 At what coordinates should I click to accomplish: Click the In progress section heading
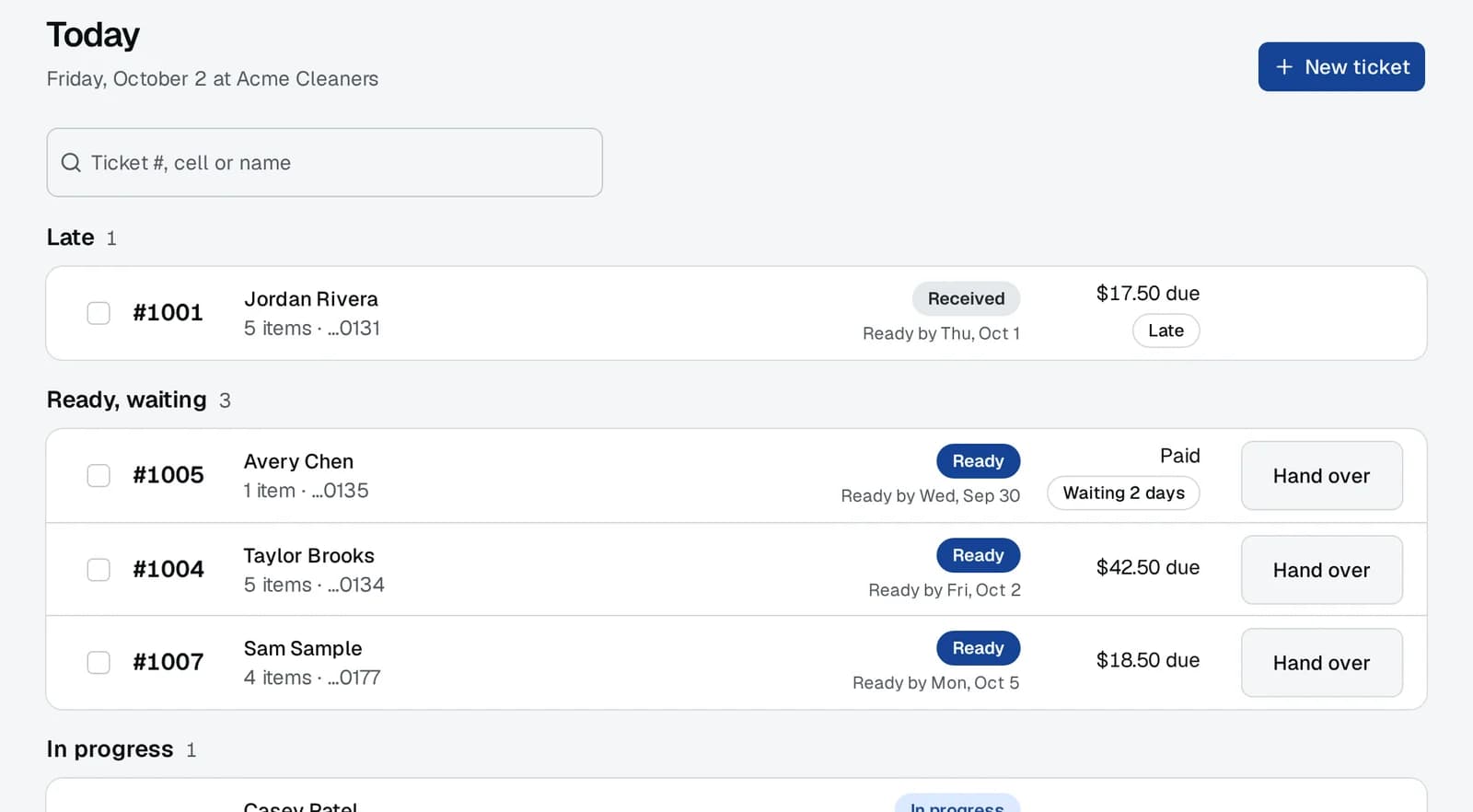point(110,749)
